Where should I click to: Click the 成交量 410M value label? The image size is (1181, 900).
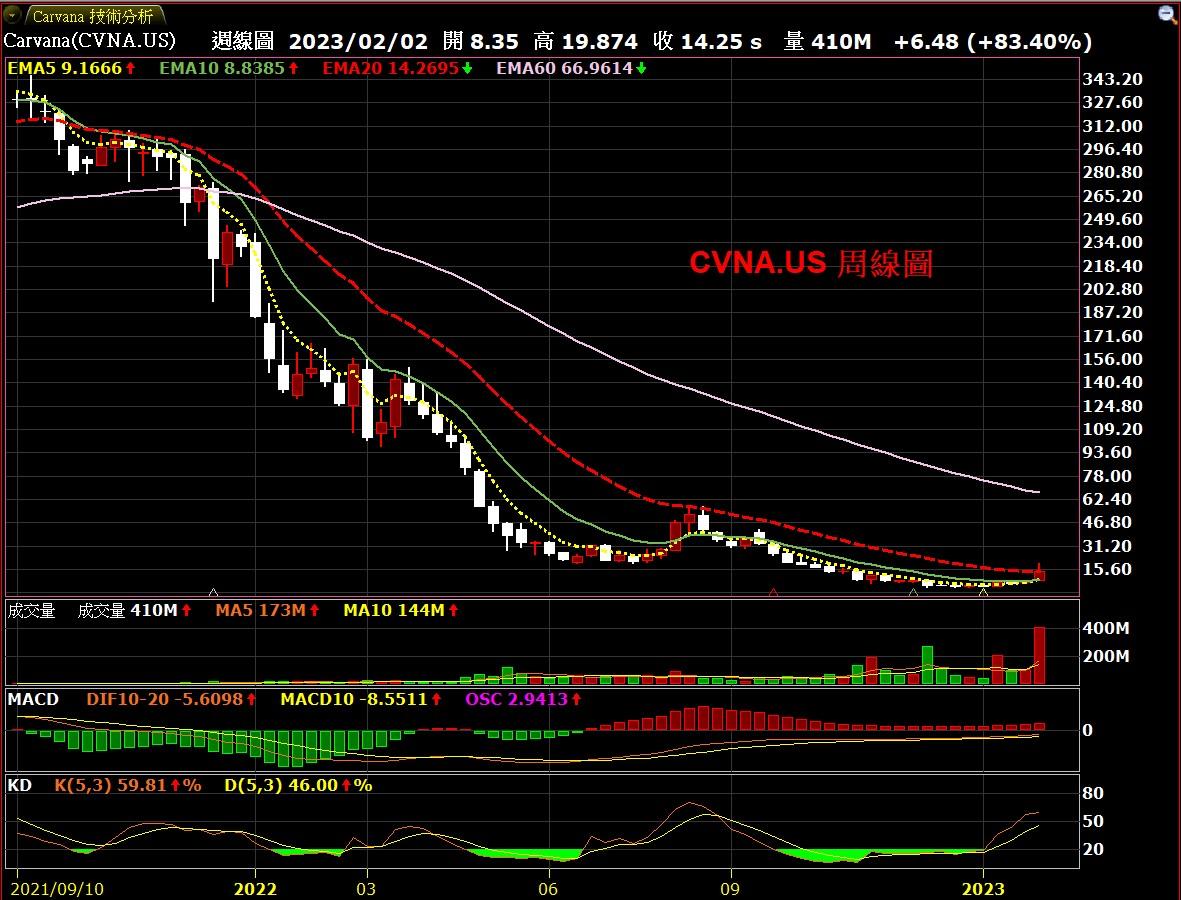pyautogui.click(x=127, y=611)
